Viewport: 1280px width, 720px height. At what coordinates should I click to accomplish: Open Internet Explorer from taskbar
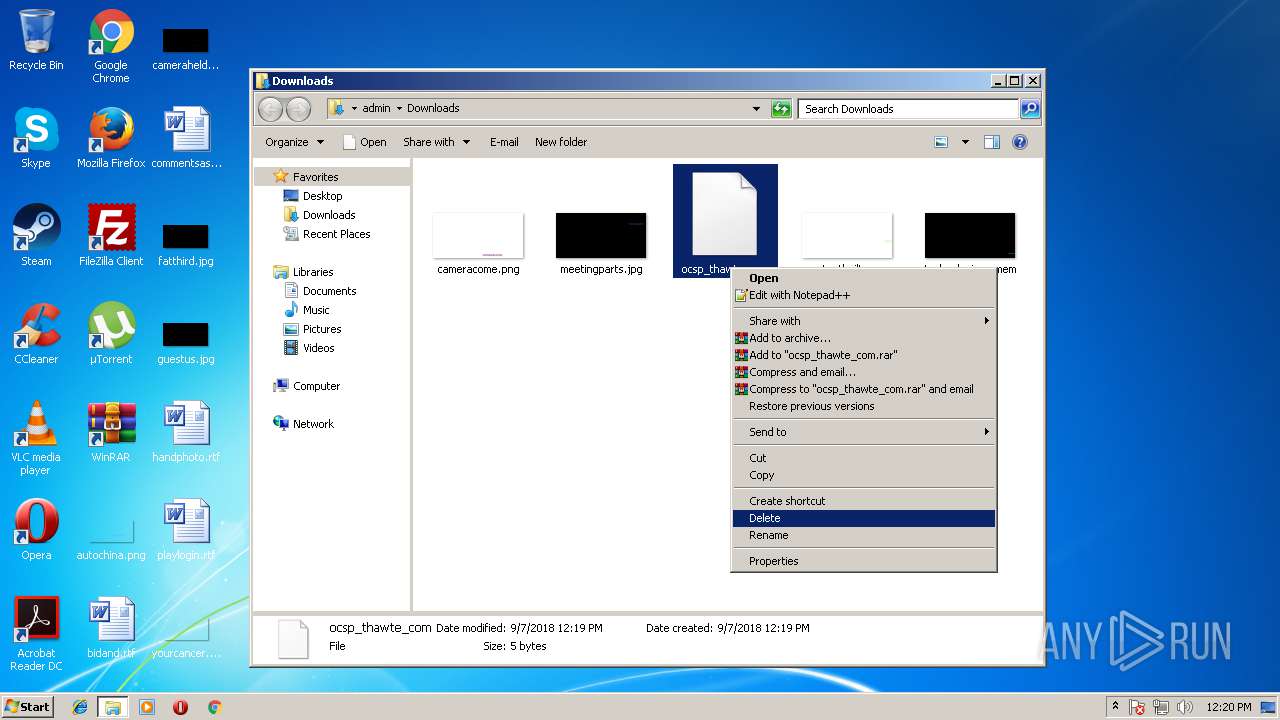(80, 707)
